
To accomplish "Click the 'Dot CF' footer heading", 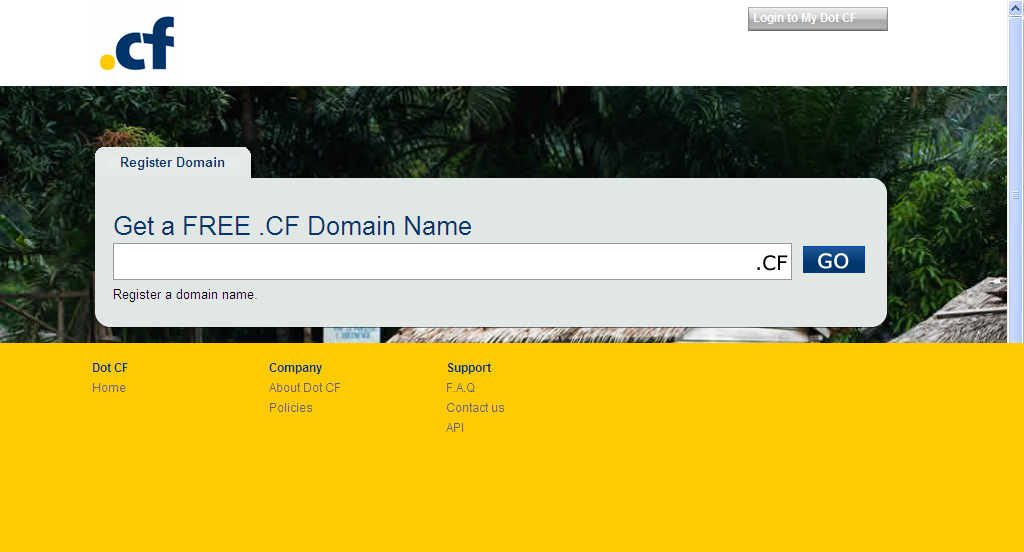I will pos(110,368).
